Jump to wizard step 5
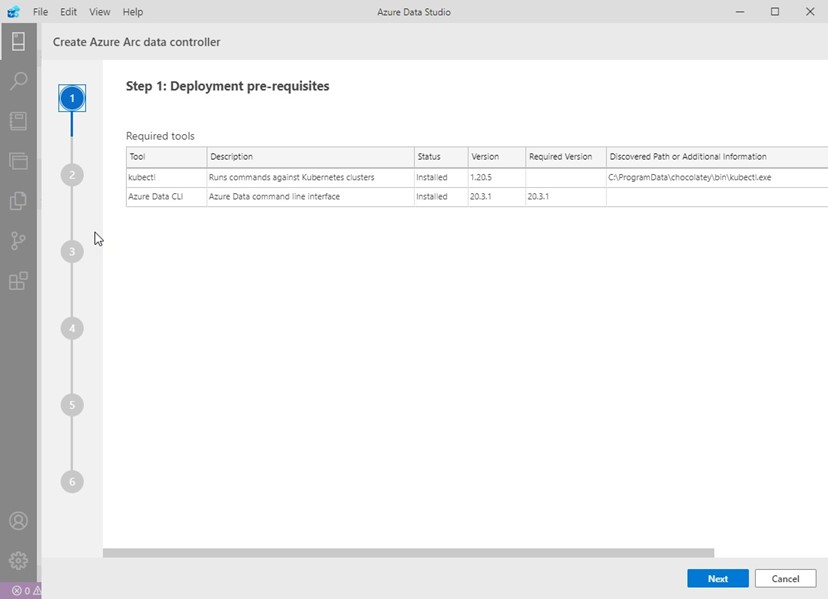 pos(72,405)
